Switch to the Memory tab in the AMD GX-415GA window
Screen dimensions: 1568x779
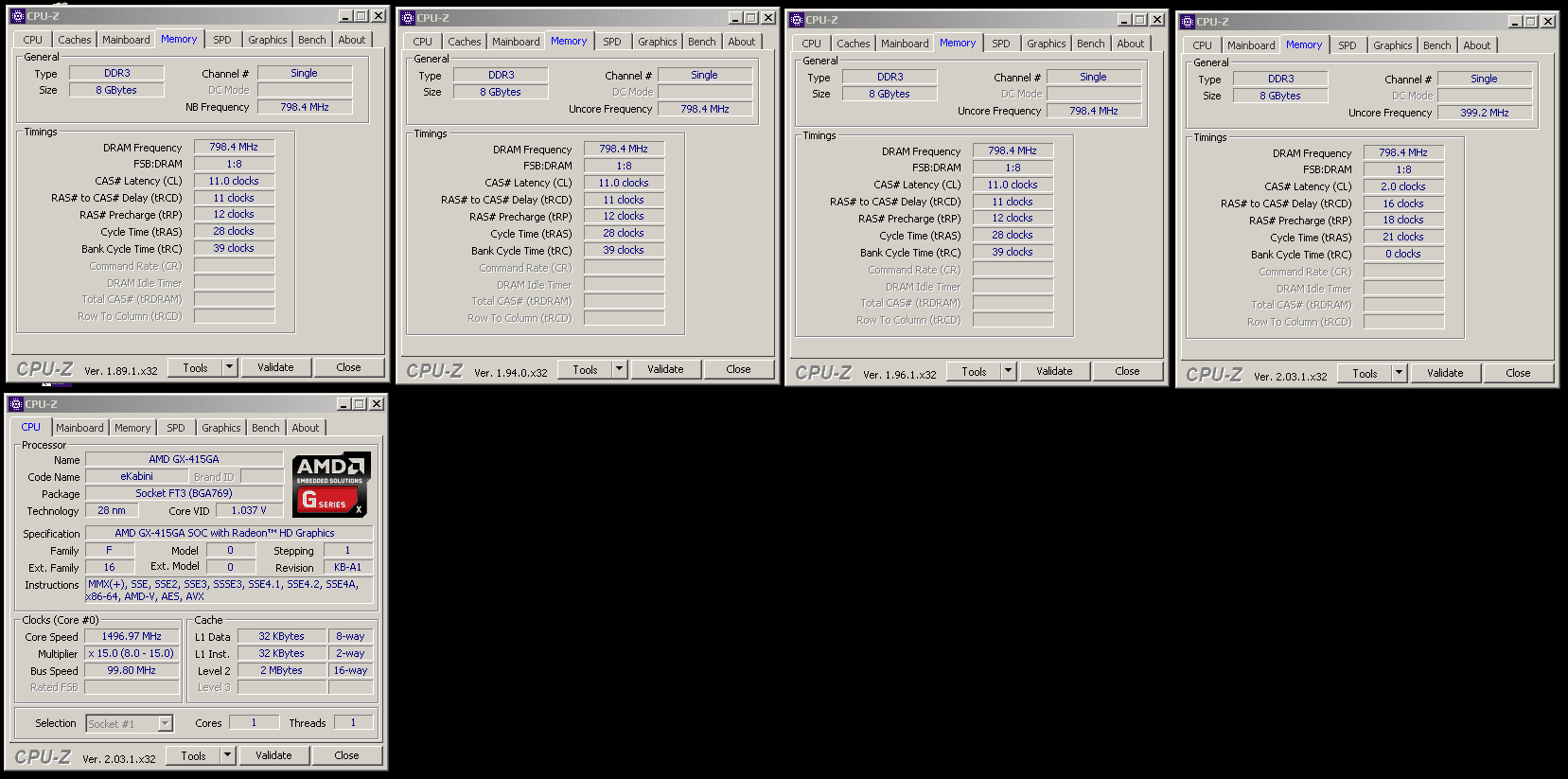132,428
